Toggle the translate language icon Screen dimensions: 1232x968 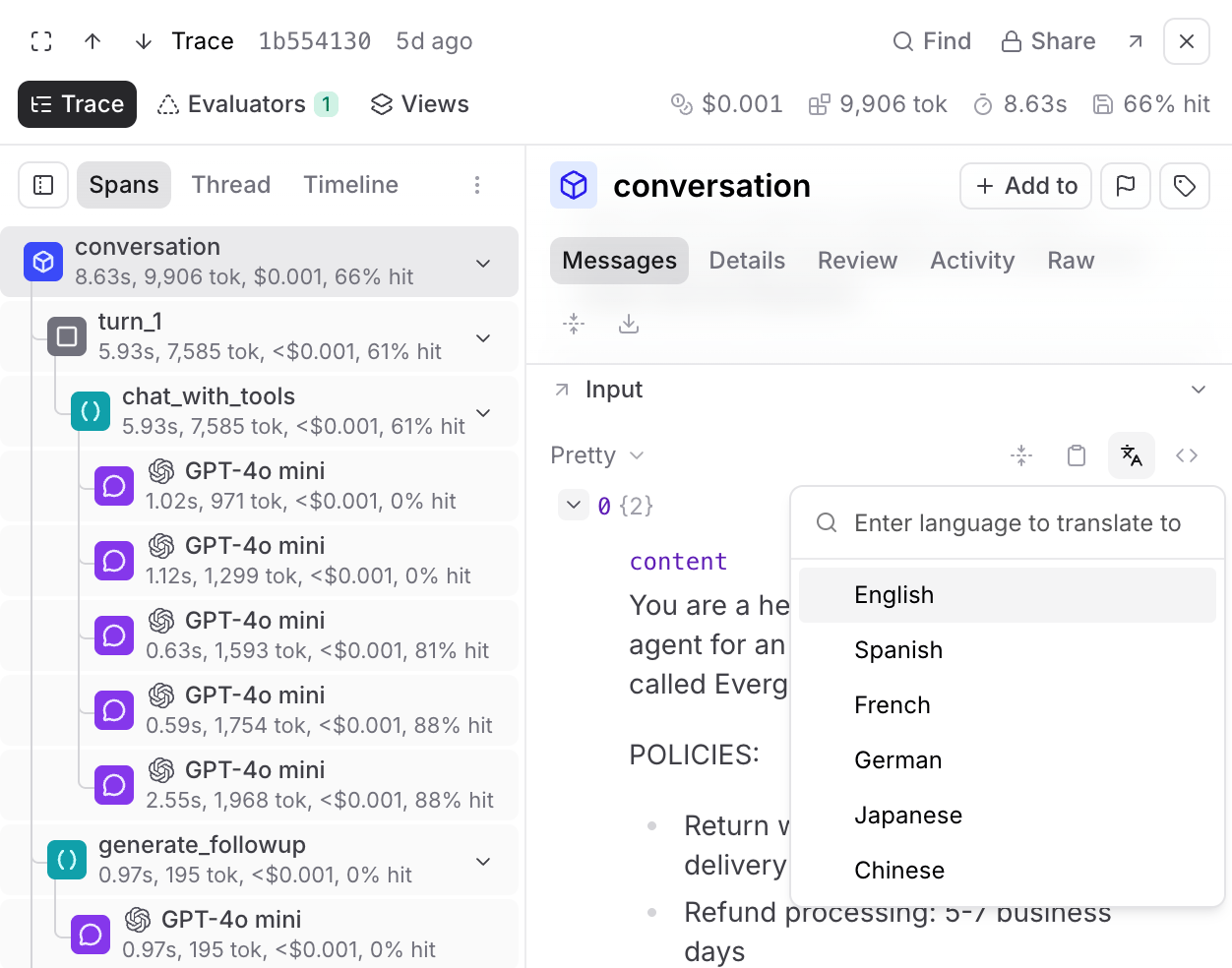(1132, 455)
